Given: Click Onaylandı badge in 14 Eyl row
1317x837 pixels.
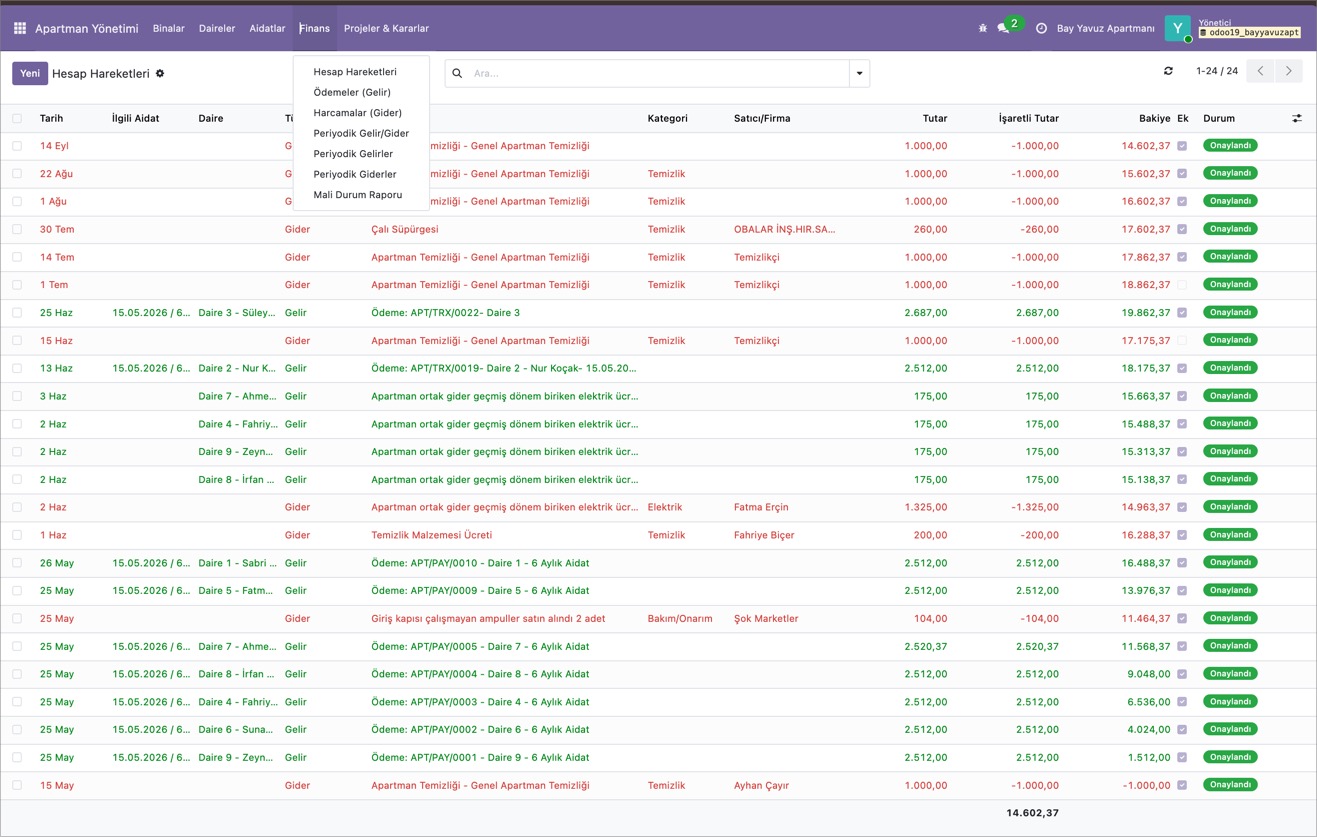Looking at the screenshot, I should pos(1230,146).
